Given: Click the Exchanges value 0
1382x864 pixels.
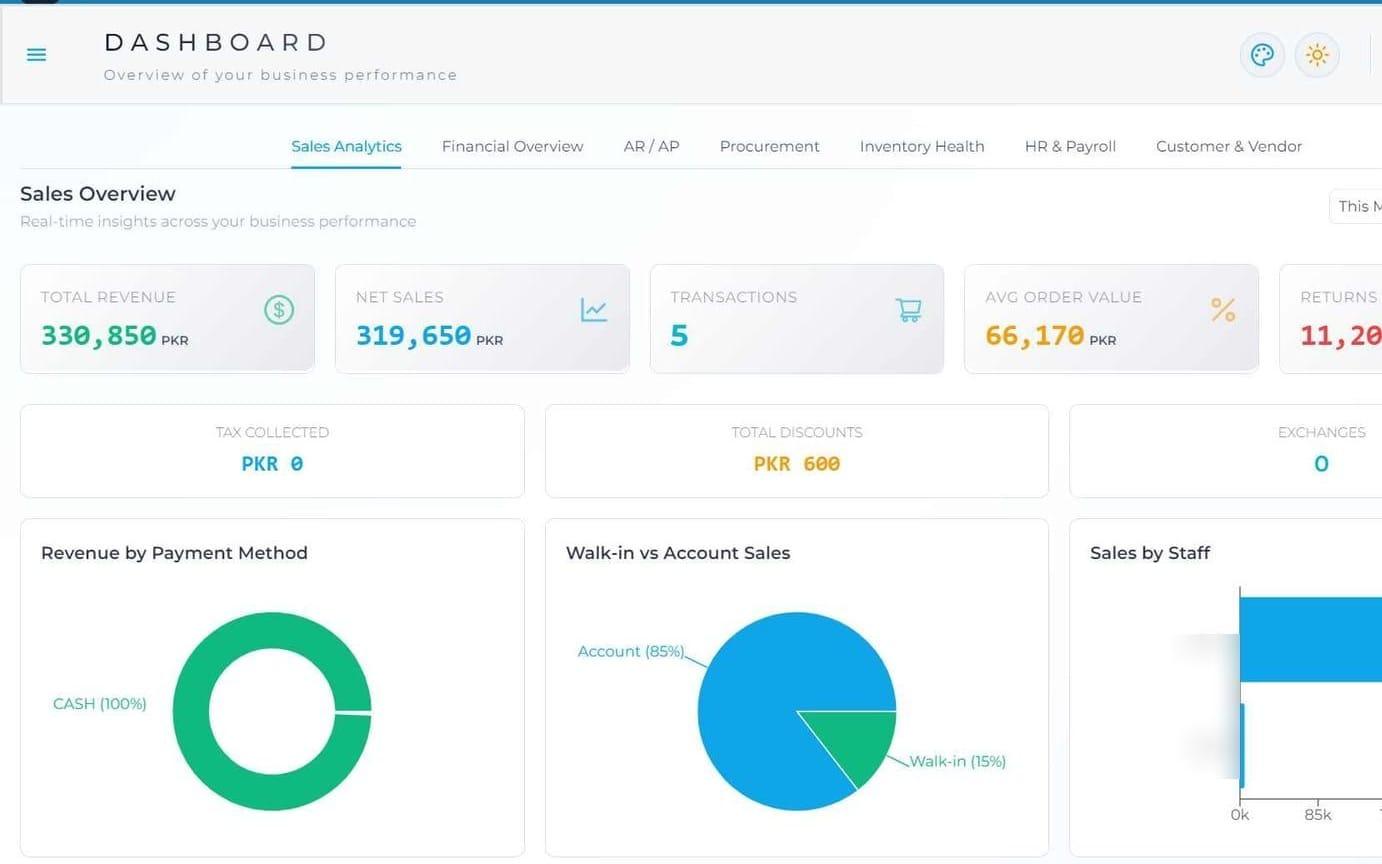Looking at the screenshot, I should click(x=1321, y=464).
